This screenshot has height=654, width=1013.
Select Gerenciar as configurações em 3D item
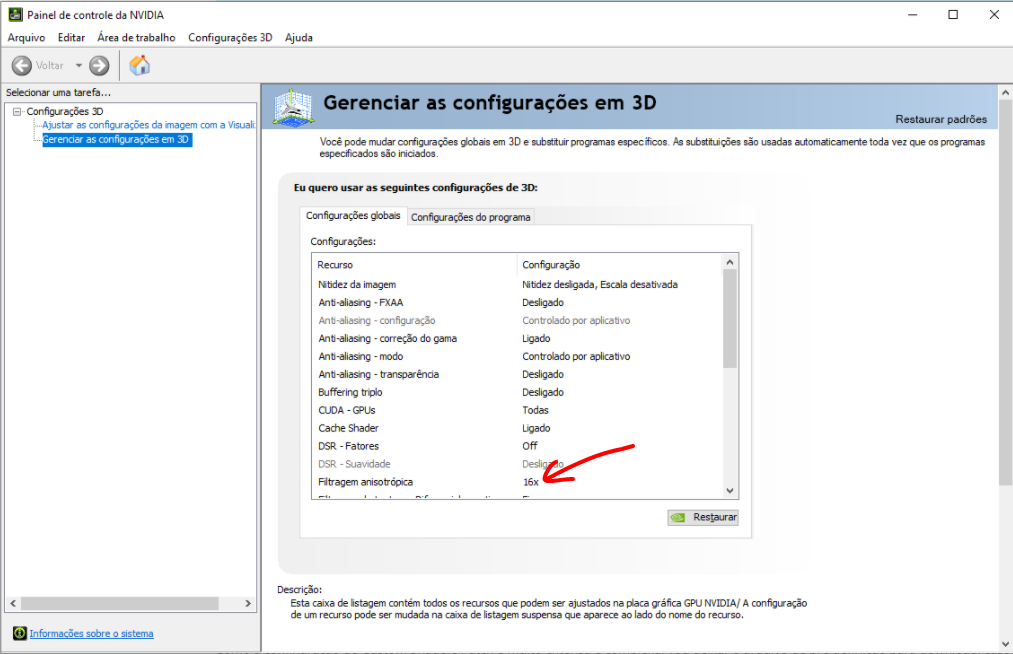pyautogui.click(x=116, y=140)
